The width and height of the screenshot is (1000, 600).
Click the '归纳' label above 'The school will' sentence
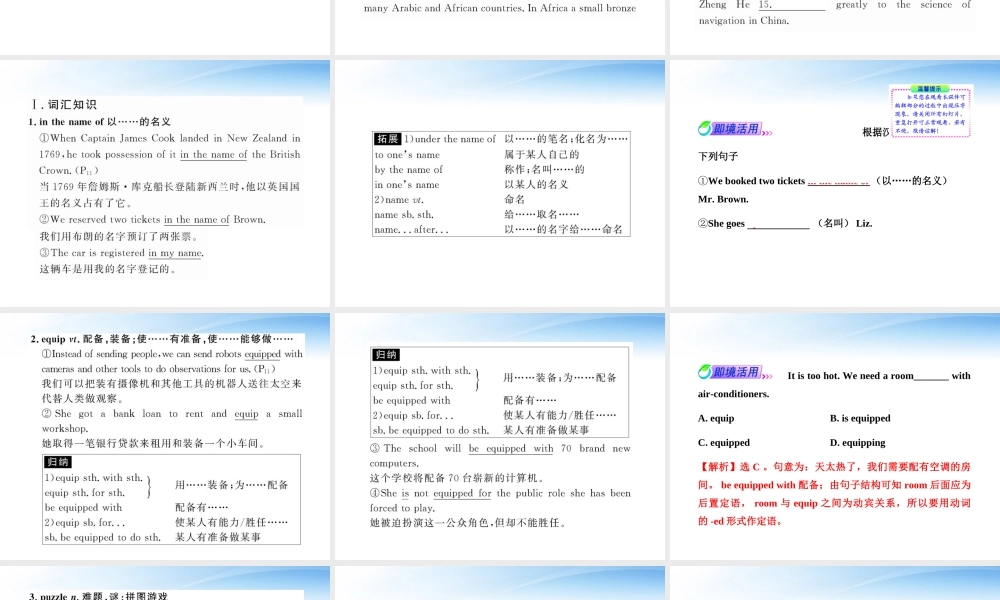coord(386,355)
